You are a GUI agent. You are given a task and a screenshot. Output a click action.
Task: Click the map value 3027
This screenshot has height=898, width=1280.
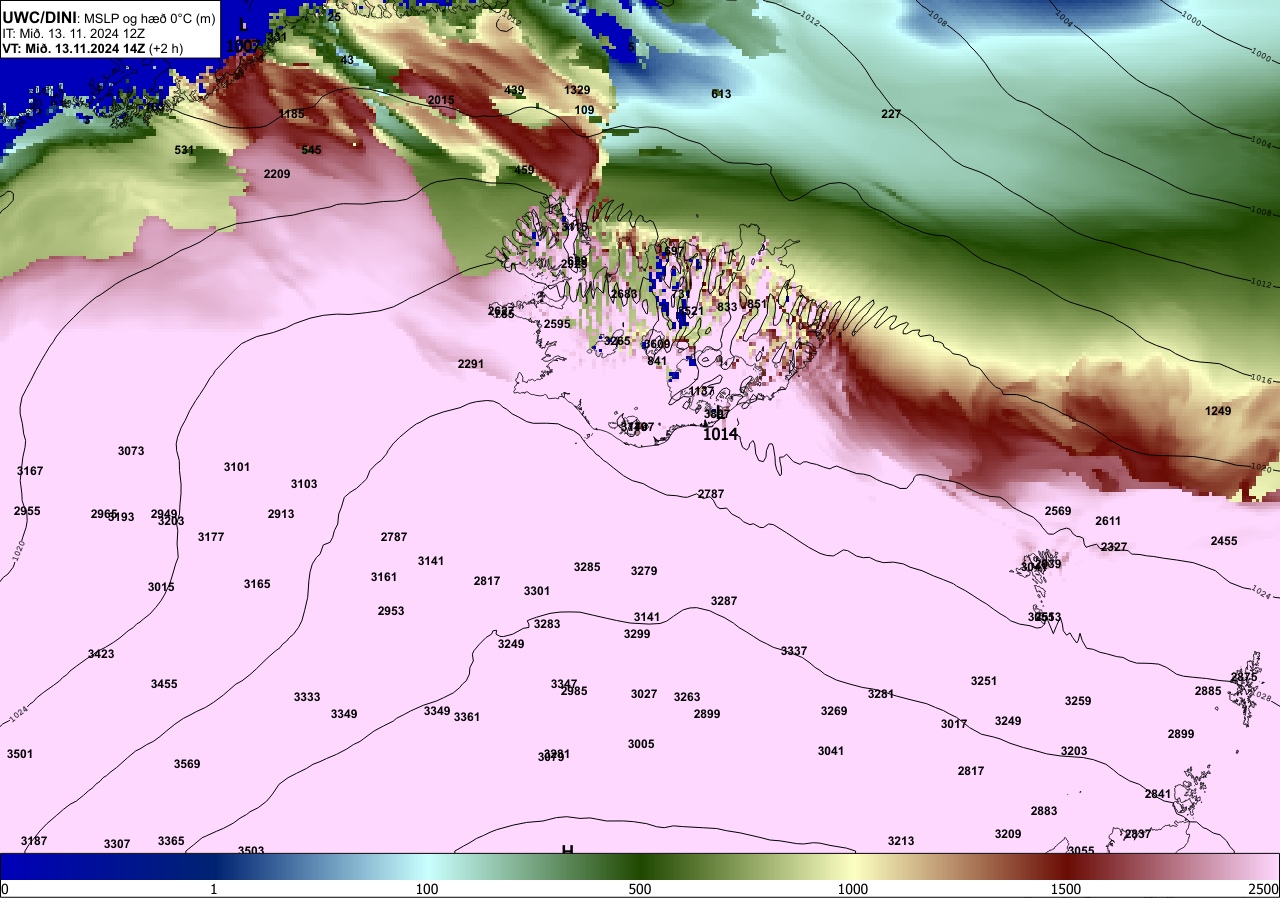644,694
